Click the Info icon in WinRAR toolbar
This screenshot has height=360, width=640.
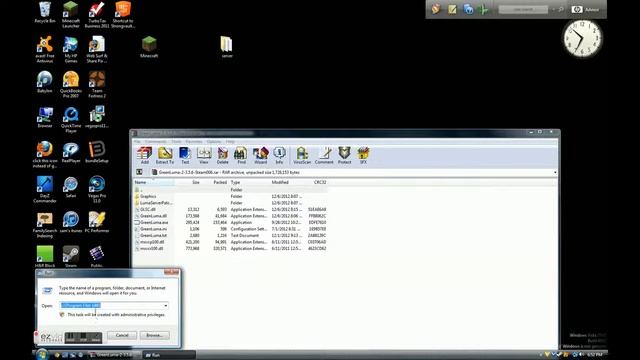(x=279, y=156)
